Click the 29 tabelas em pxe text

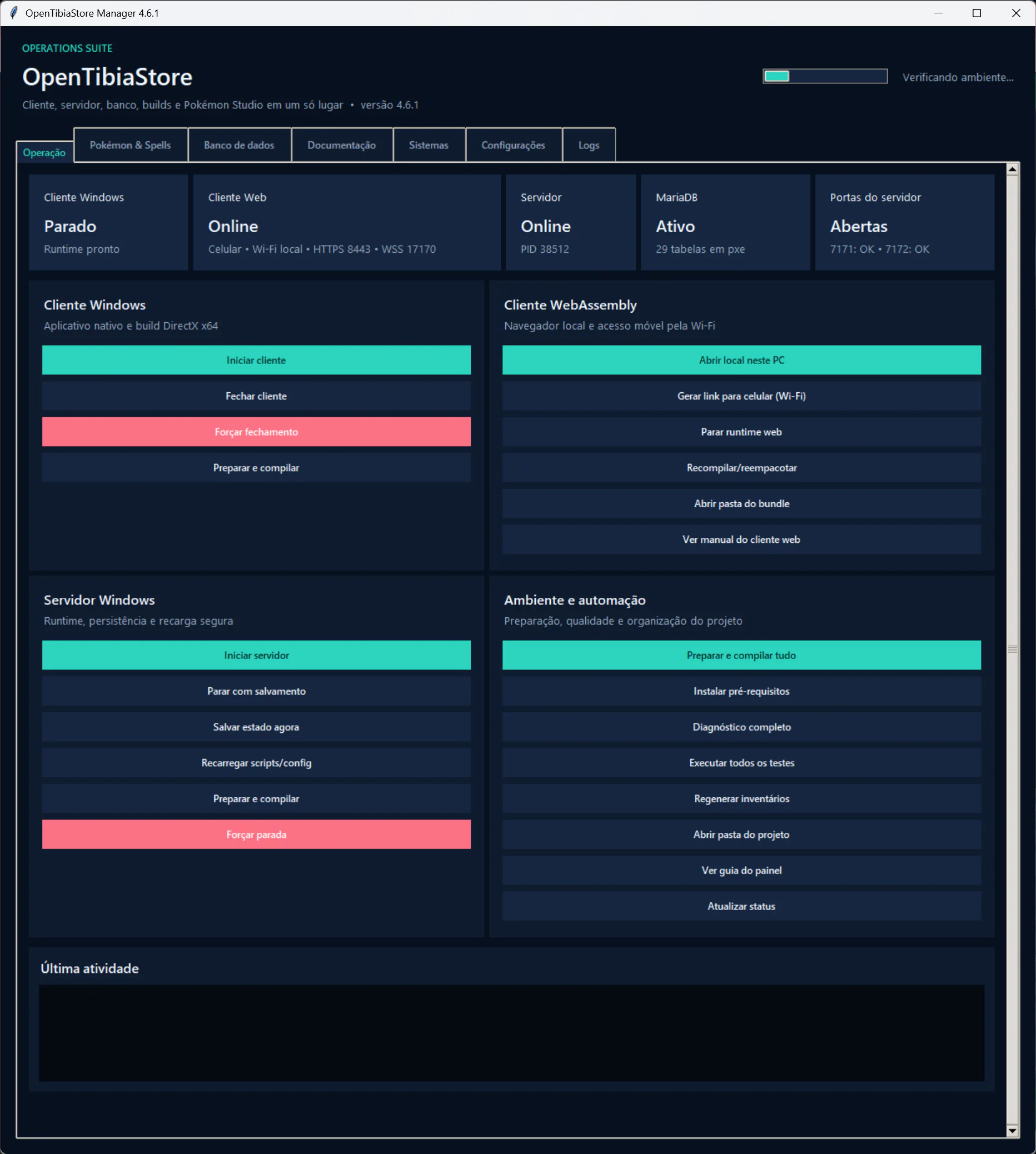700,249
